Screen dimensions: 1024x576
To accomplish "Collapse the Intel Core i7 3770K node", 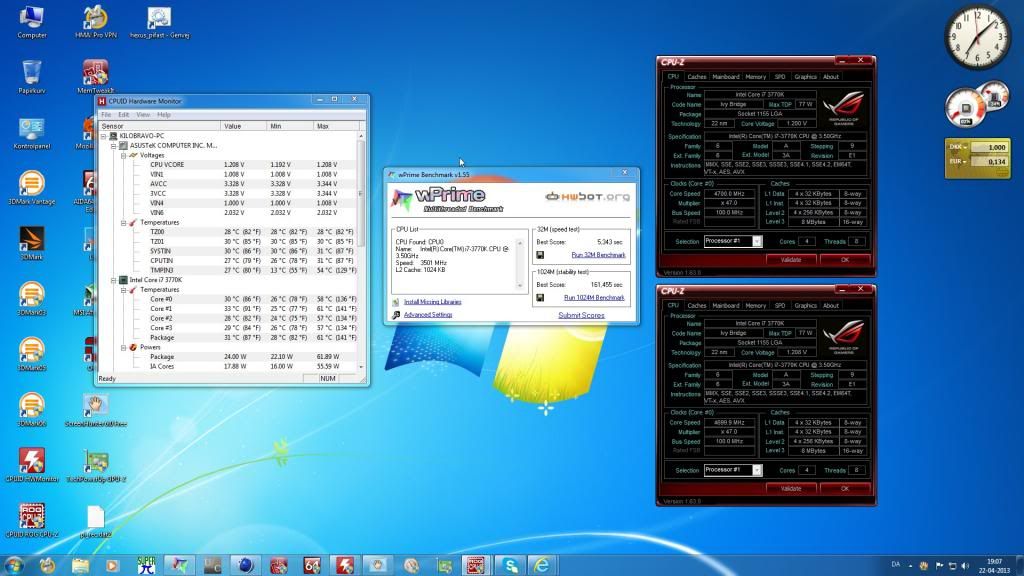I will (x=114, y=280).
